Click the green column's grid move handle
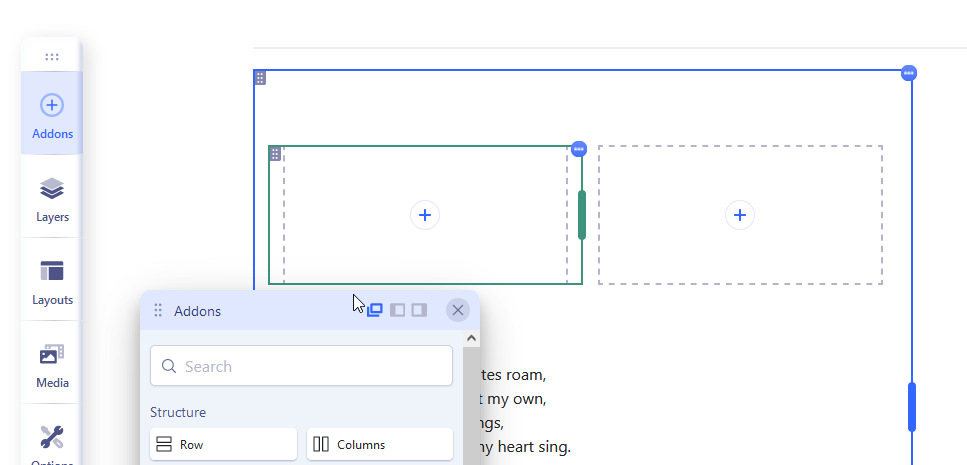Screen dimensions: 967x465 (x=275, y=154)
